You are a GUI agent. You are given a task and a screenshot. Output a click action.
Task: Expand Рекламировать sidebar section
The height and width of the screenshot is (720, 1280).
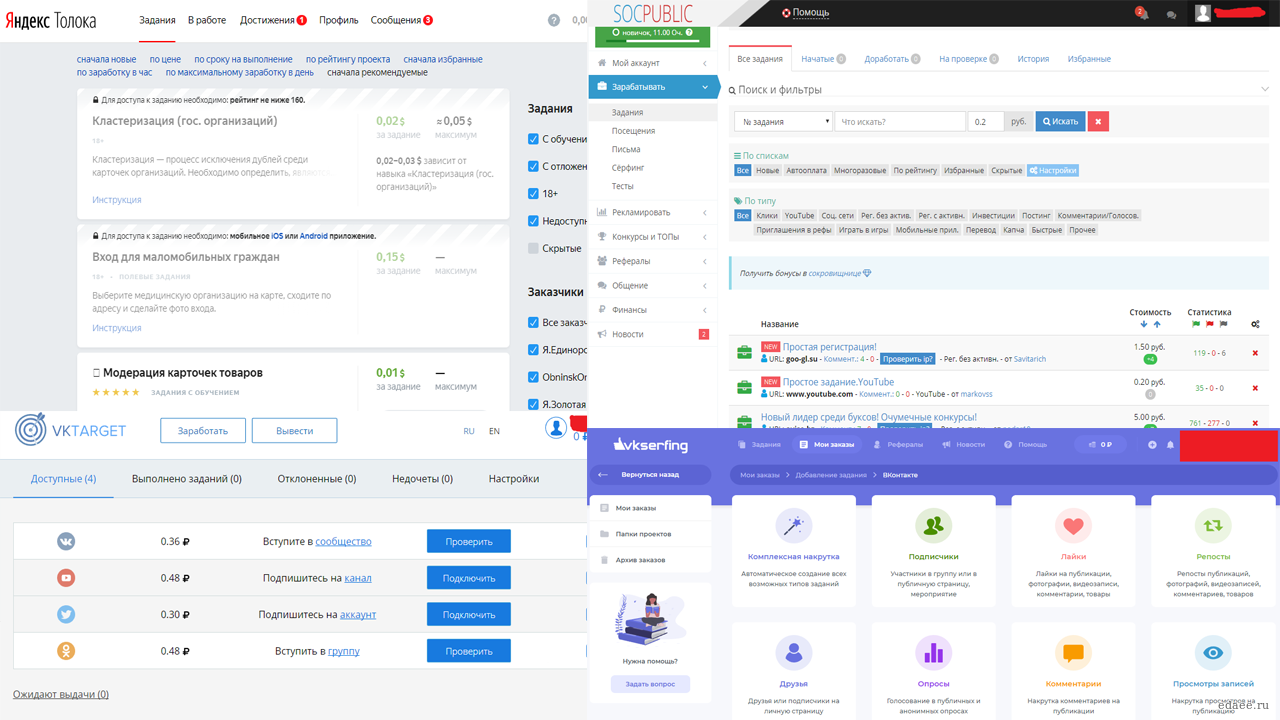[x=653, y=212]
